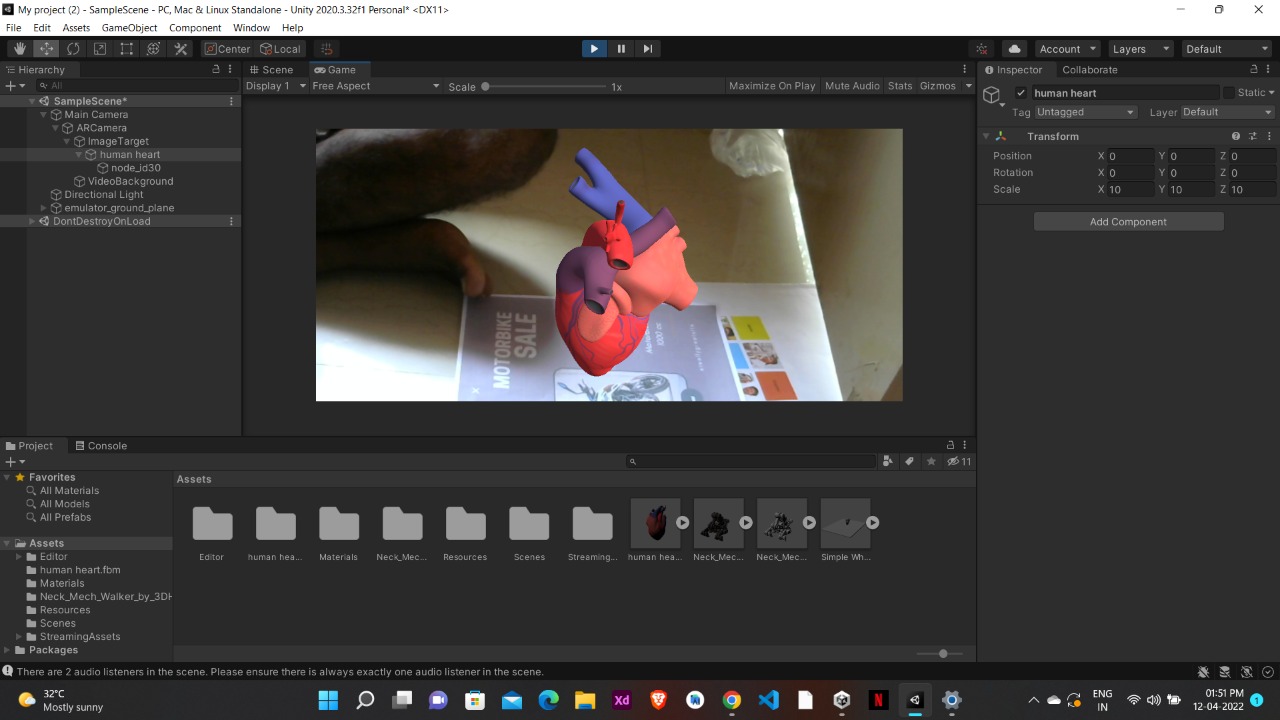Screen dimensions: 1280x720
Task: Click the Hierarchy create plus button
Action: (13, 86)
